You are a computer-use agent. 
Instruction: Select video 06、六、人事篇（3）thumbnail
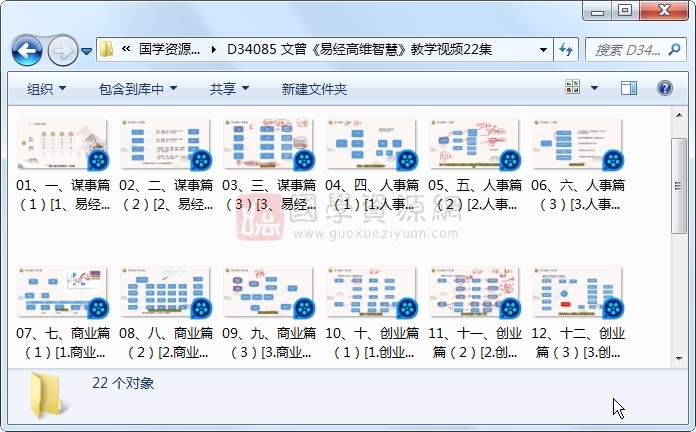(x=577, y=144)
